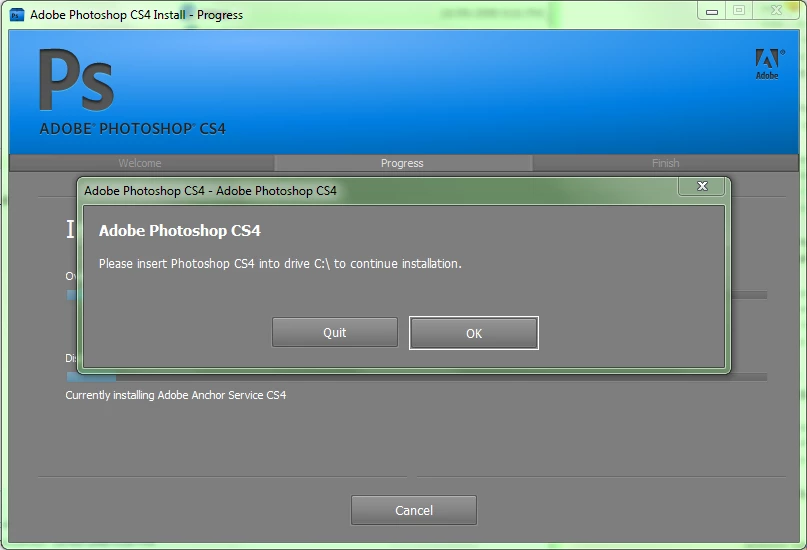
Task: Click the bold Adobe Photoshop CS4 dialog heading
Action: pyautogui.click(x=180, y=230)
